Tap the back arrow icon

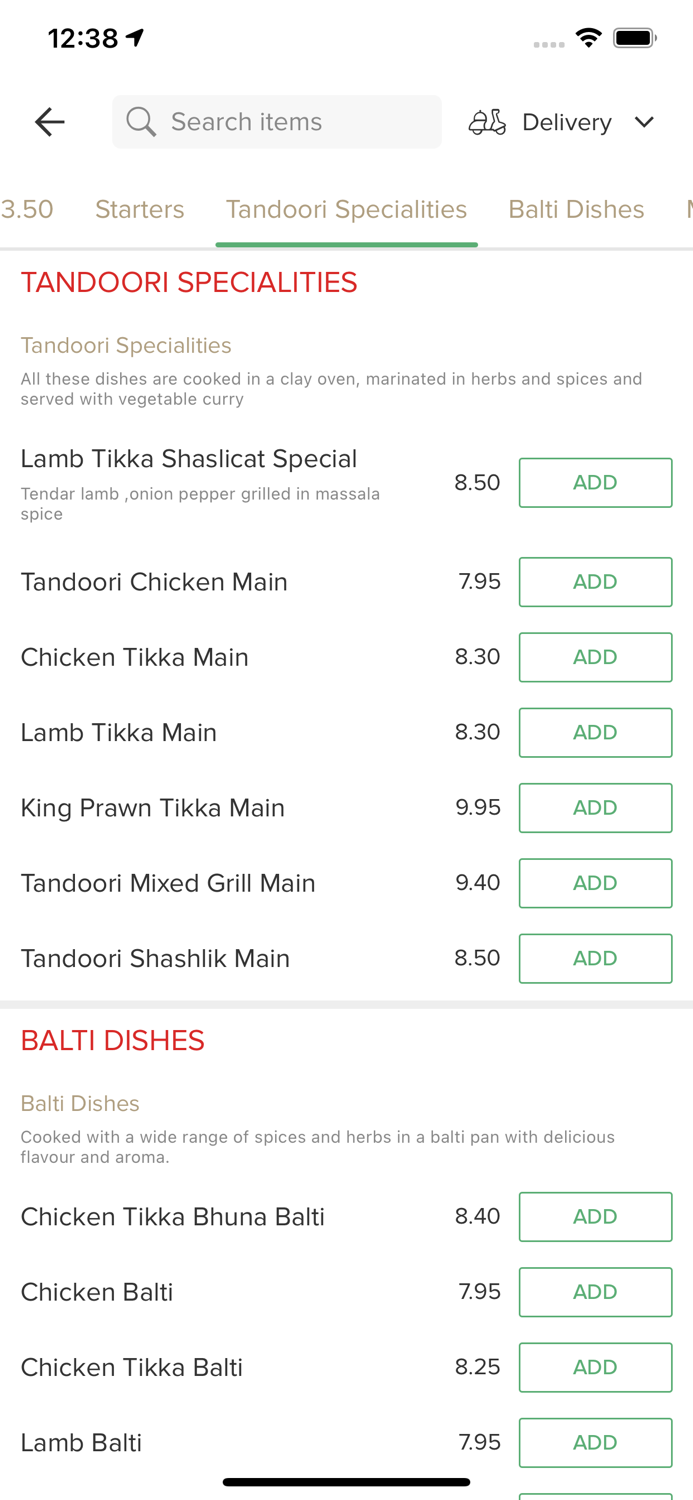tap(49, 122)
